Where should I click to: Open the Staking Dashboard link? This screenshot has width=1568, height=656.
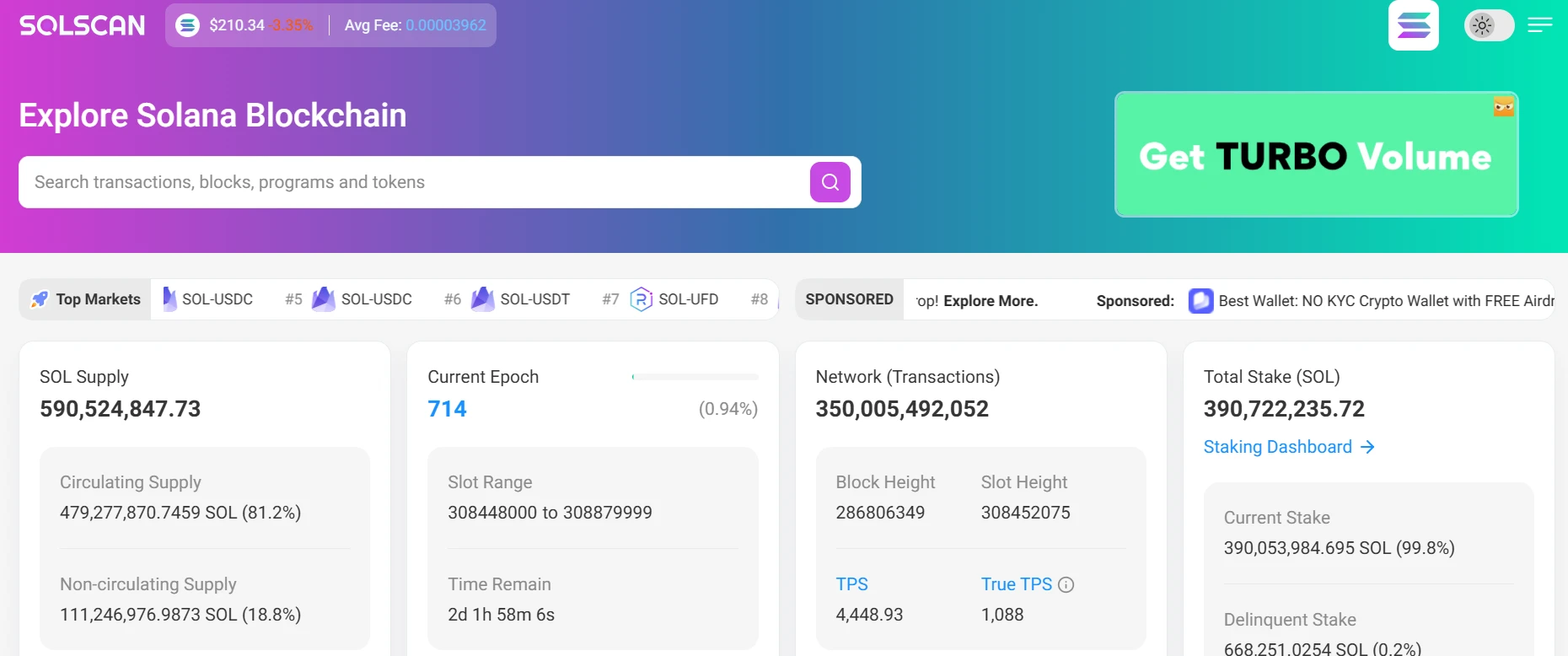pyautogui.click(x=1289, y=447)
